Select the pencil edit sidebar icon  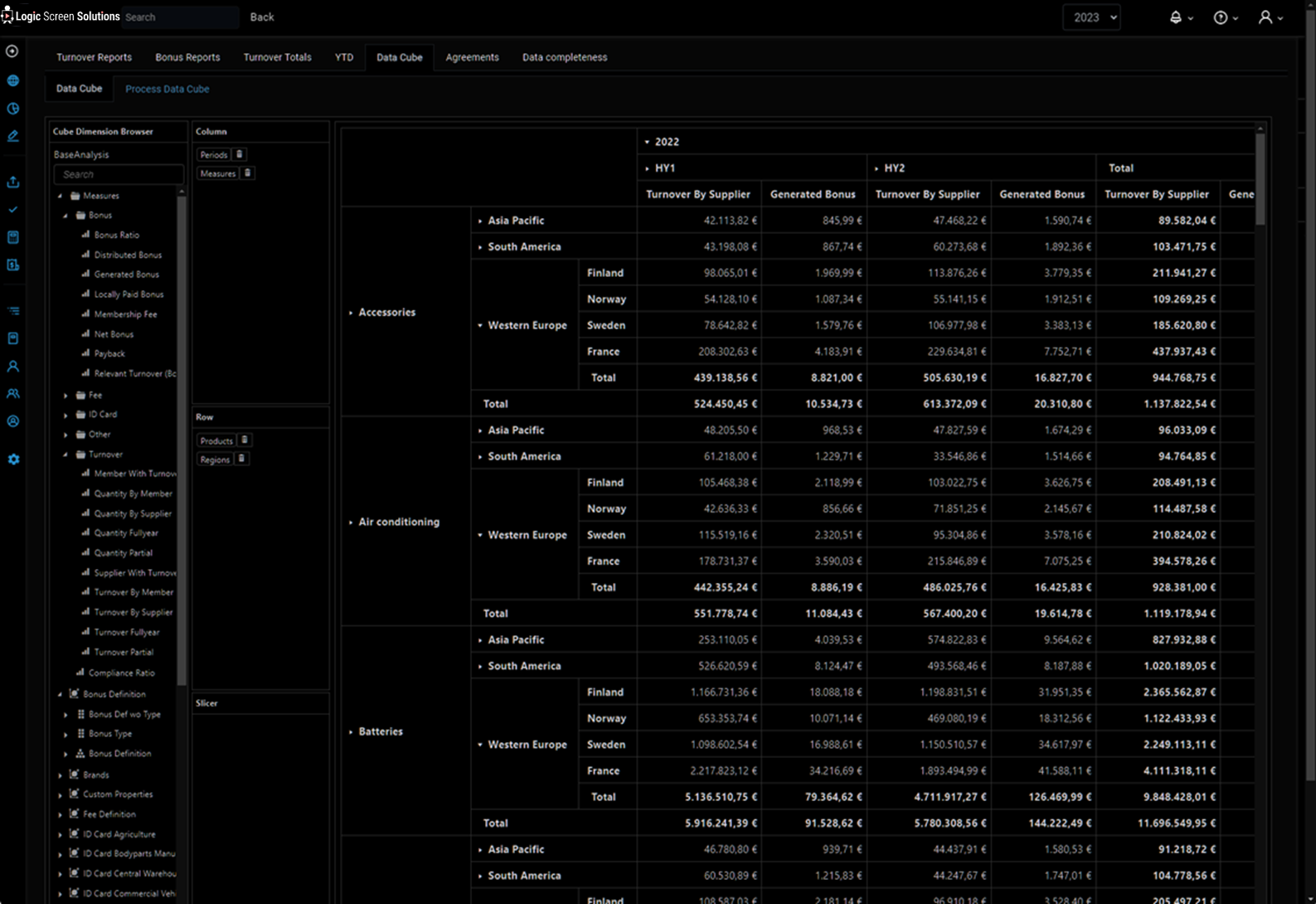(x=12, y=136)
